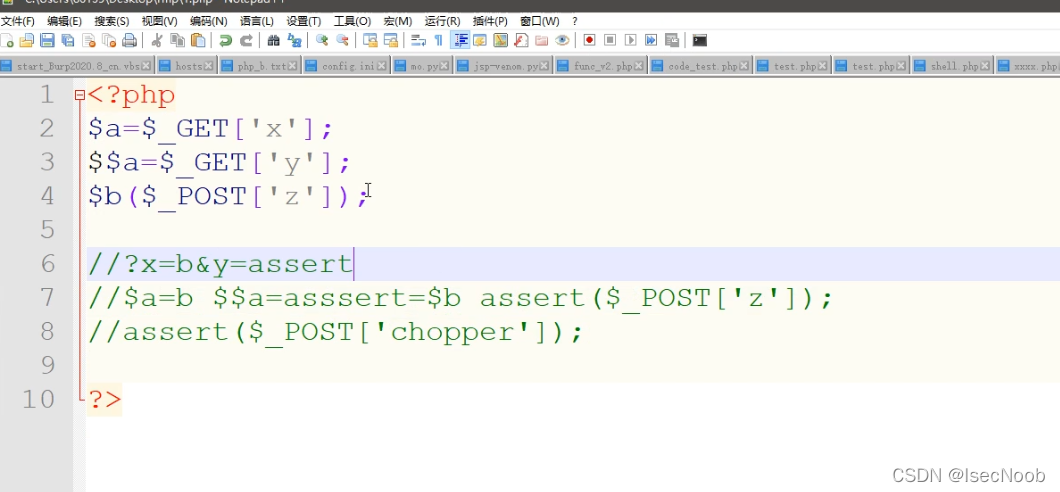
Task: Toggle file monitoring eye icon
Action: tap(562, 41)
